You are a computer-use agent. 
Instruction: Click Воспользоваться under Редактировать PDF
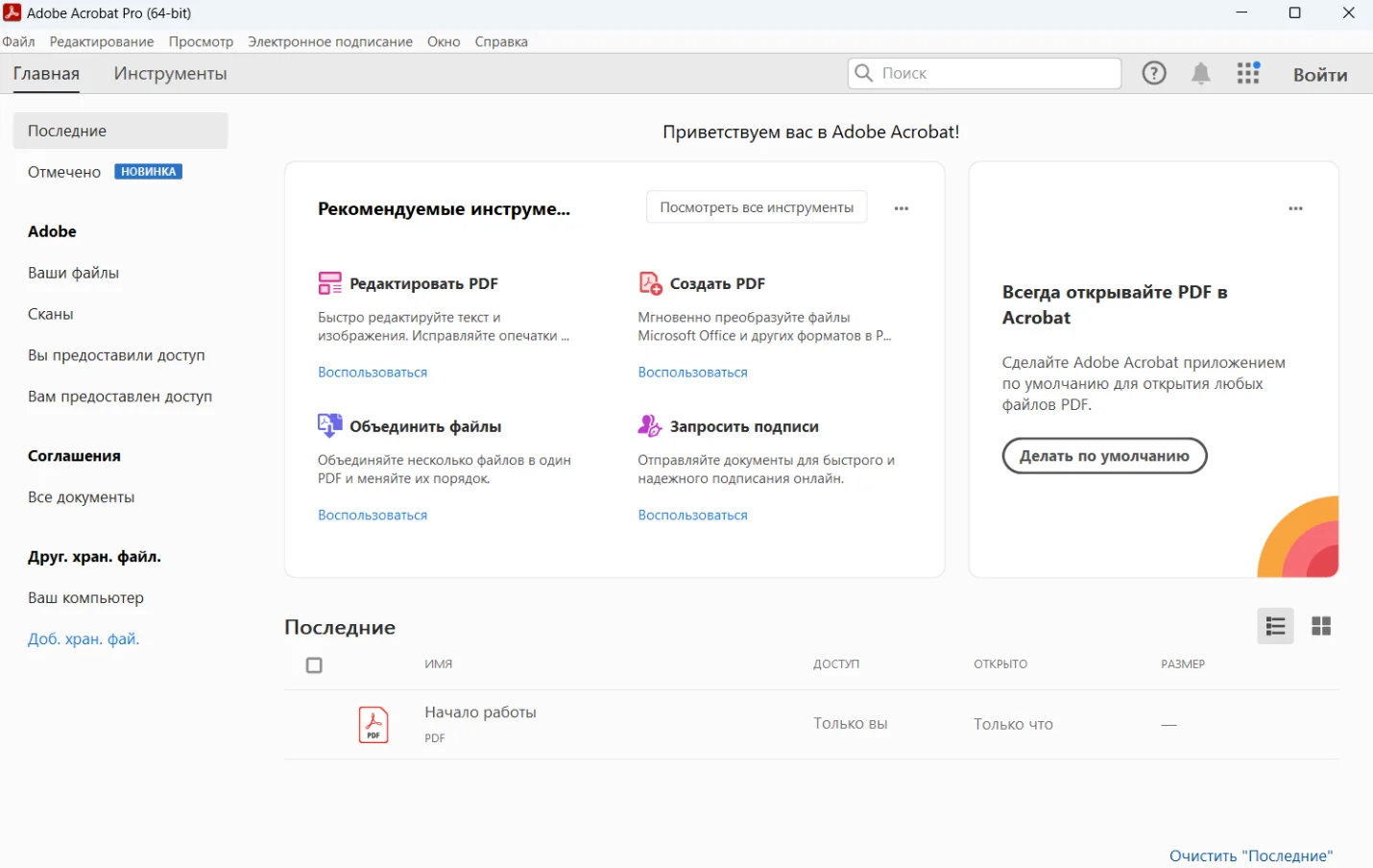coord(373,373)
